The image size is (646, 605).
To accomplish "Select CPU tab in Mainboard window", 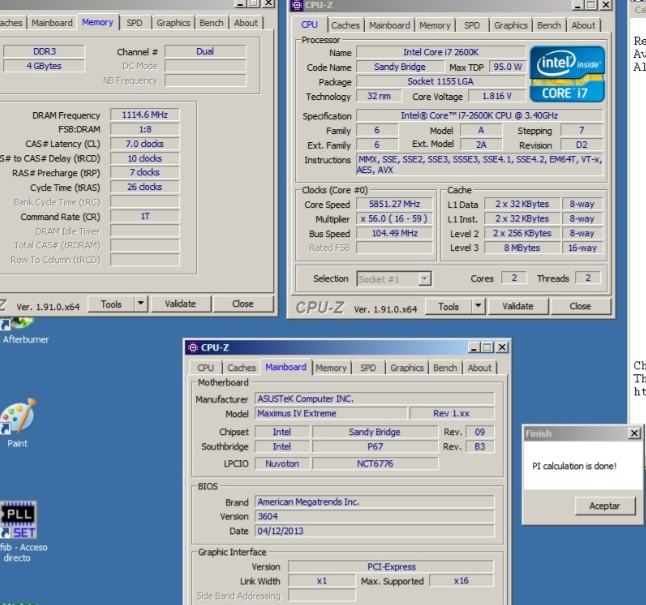I will click(205, 368).
